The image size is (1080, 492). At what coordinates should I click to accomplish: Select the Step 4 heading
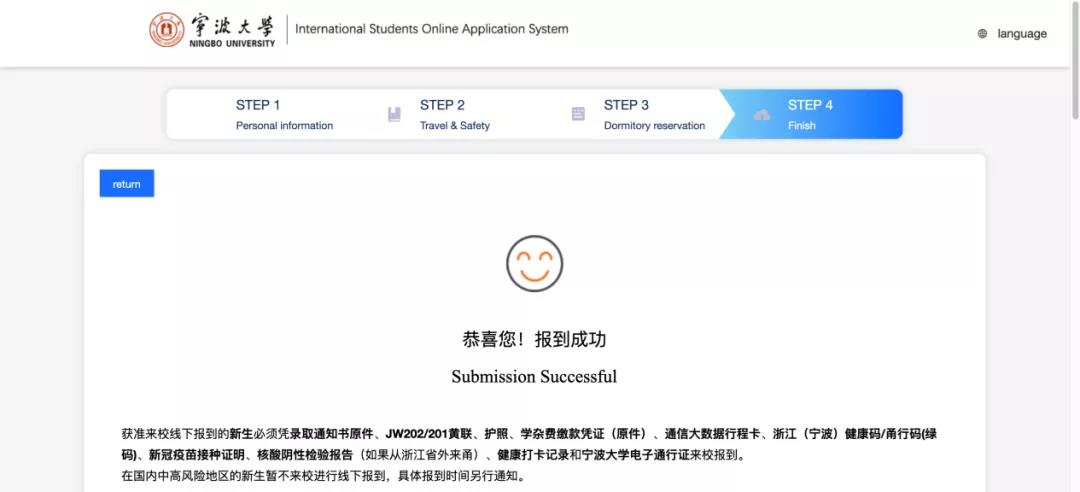810,105
